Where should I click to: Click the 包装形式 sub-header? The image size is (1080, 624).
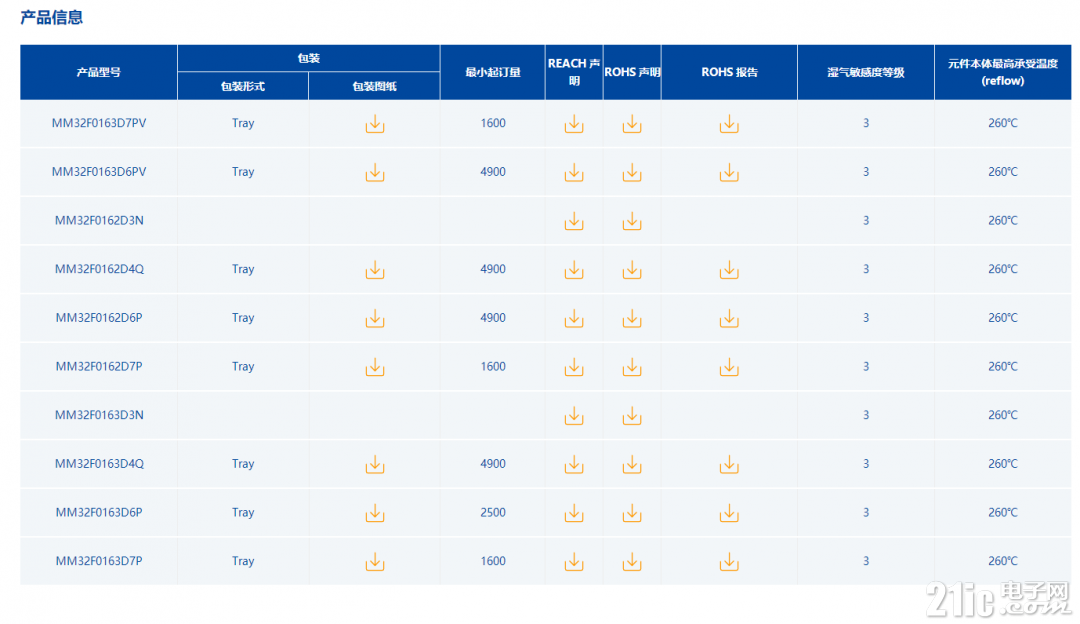[242, 86]
